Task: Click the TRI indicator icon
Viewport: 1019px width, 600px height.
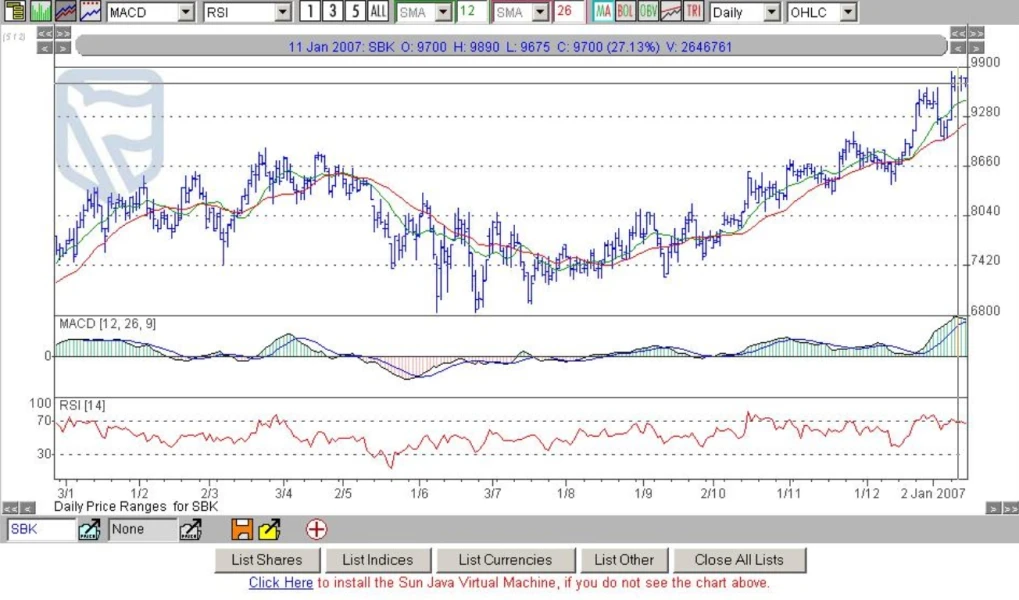Action: 693,12
